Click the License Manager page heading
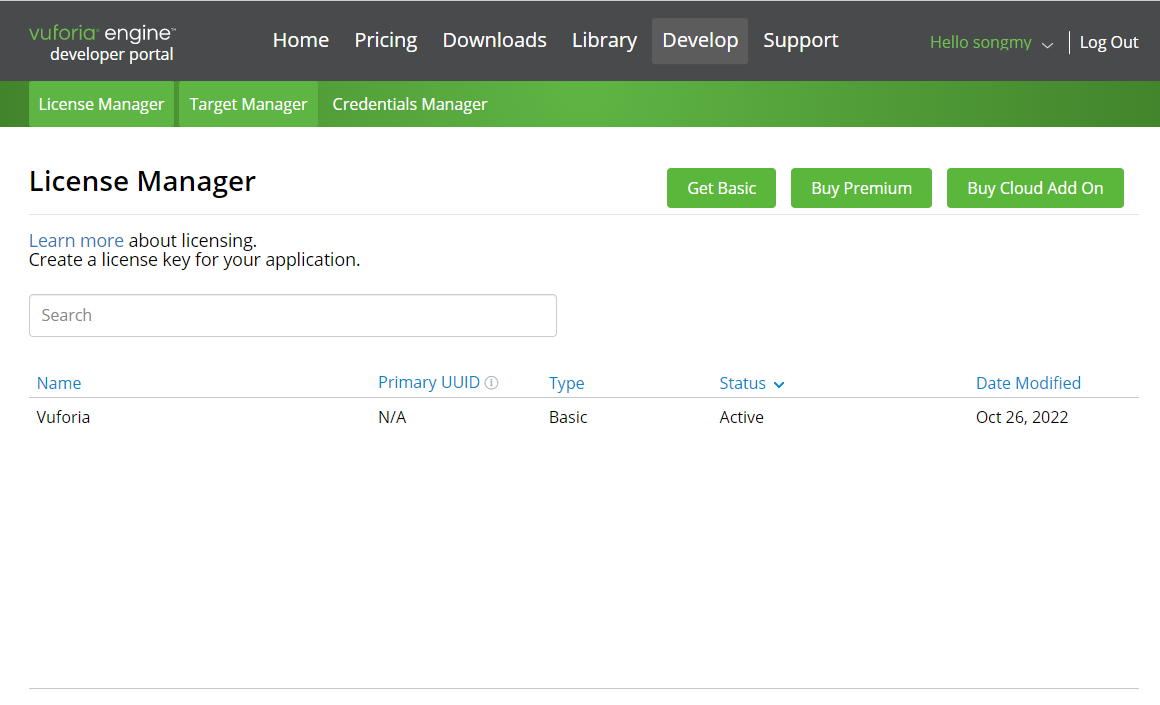Screen dimensions: 1160x705 click(x=142, y=181)
